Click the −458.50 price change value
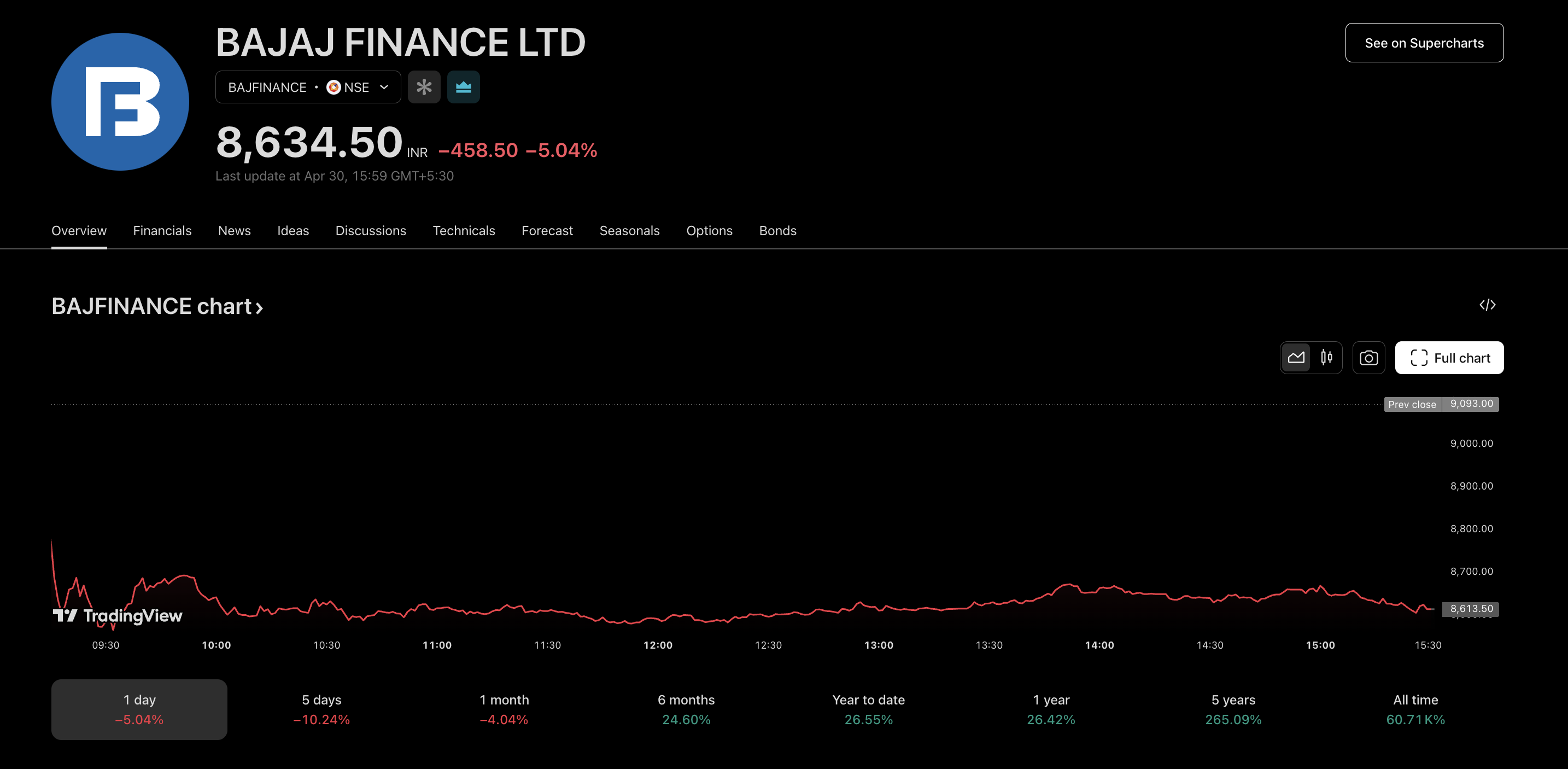1568x769 pixels. pyautogui.click(x=478, y=150)
